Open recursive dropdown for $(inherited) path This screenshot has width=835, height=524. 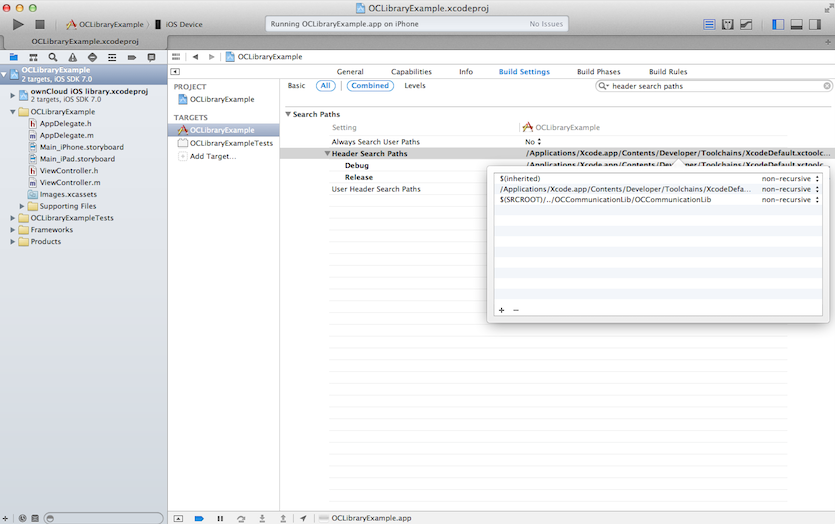[x=817, y=178]
